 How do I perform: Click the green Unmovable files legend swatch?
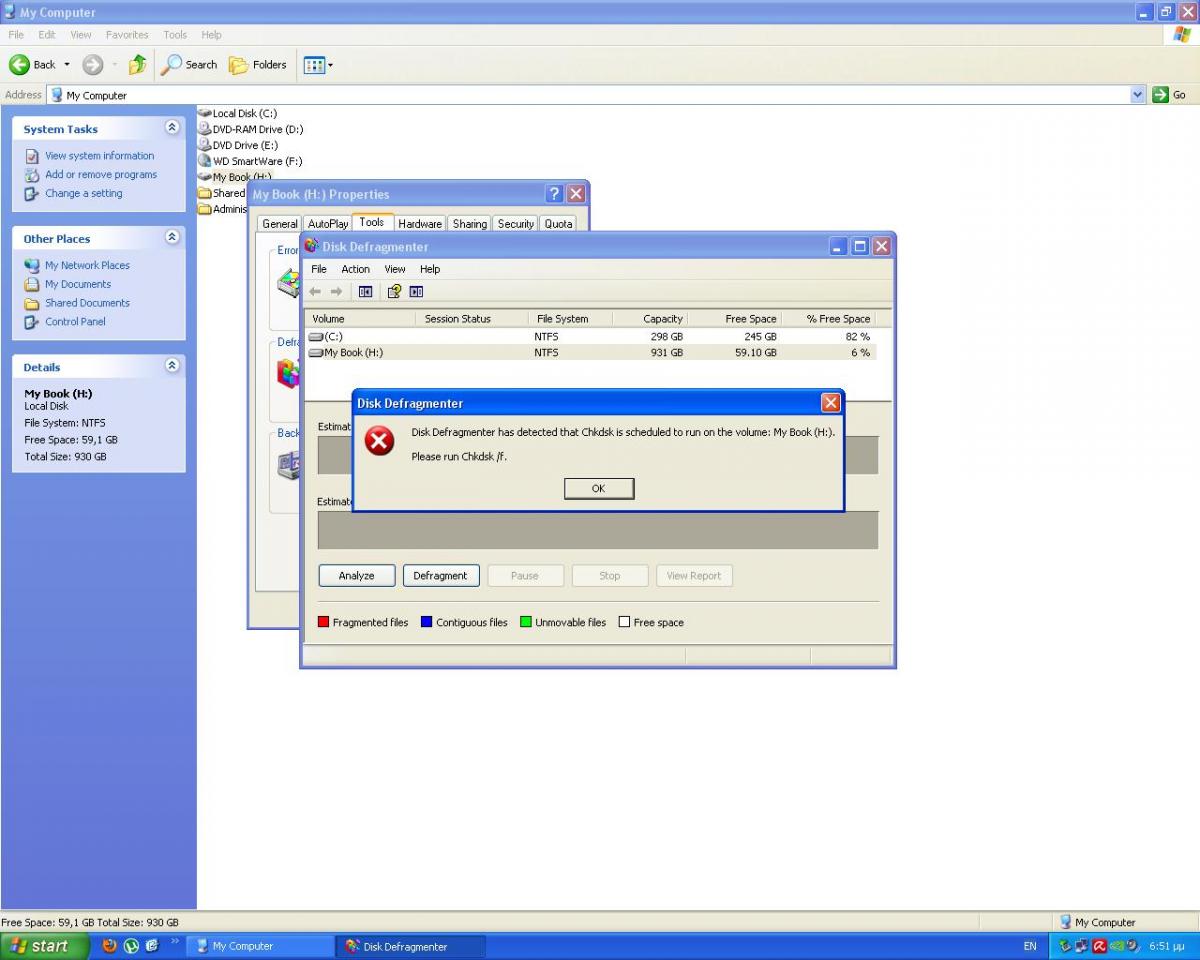526,622
